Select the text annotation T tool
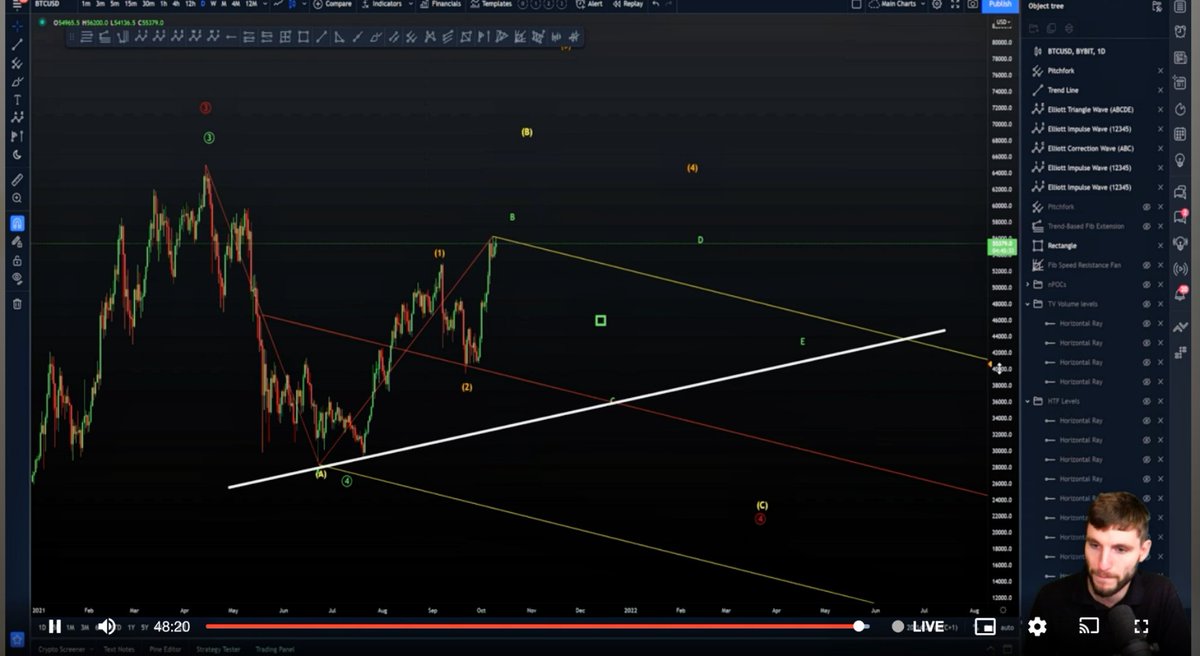Image resolution: width=1200 pixels, height=656 pixels. click(x=17, y=100)
